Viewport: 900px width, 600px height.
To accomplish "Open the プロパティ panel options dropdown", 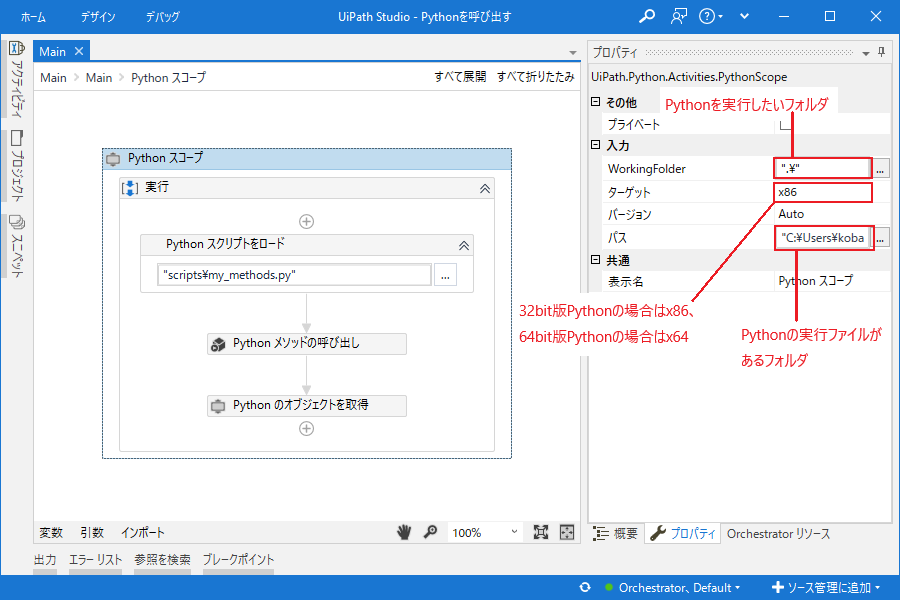I will click(x=866, y=53).
